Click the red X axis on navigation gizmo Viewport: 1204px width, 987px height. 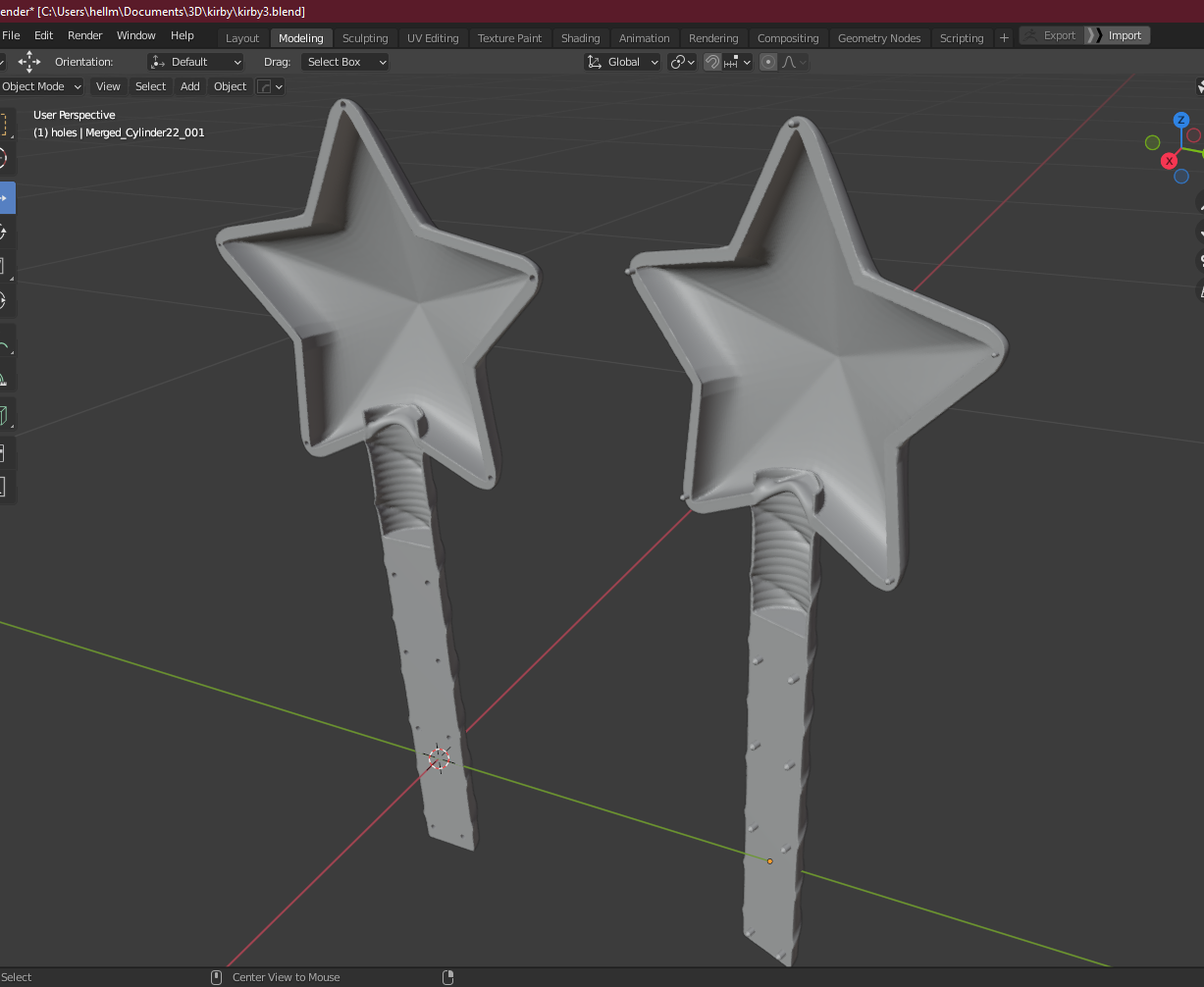click(1169, 161)
